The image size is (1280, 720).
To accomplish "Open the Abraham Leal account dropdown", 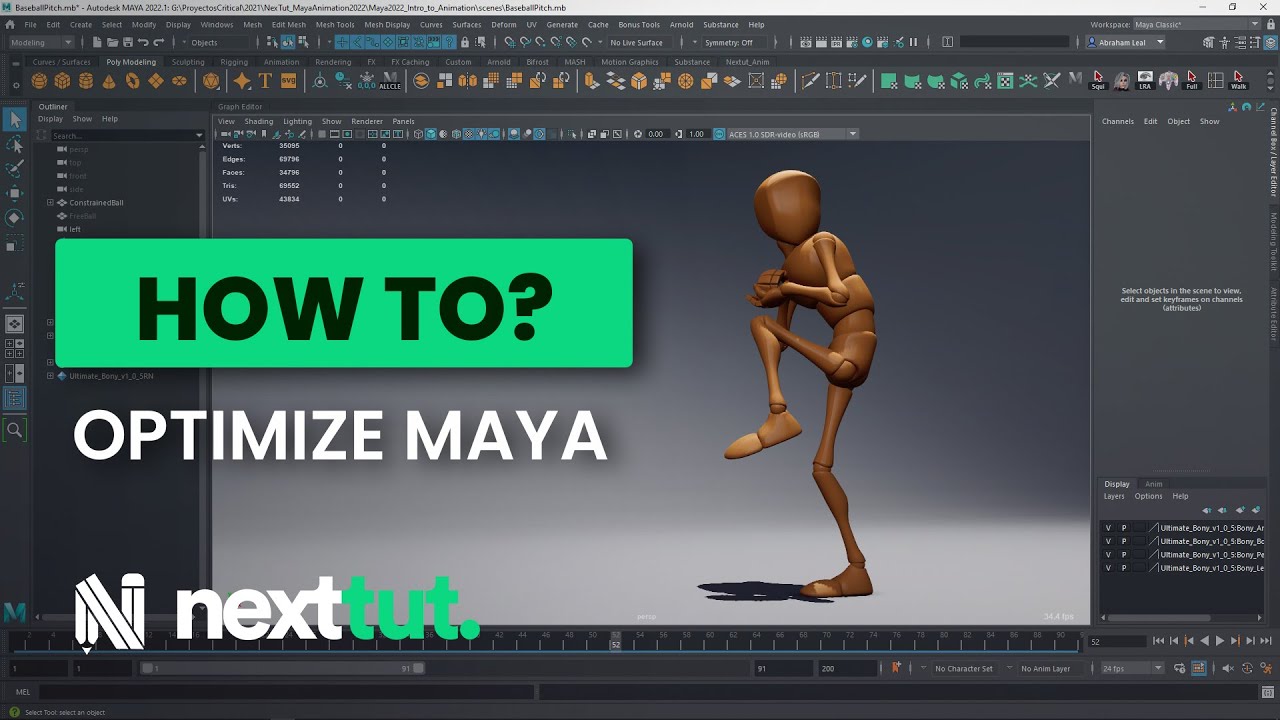I will tap(1126, 42).
